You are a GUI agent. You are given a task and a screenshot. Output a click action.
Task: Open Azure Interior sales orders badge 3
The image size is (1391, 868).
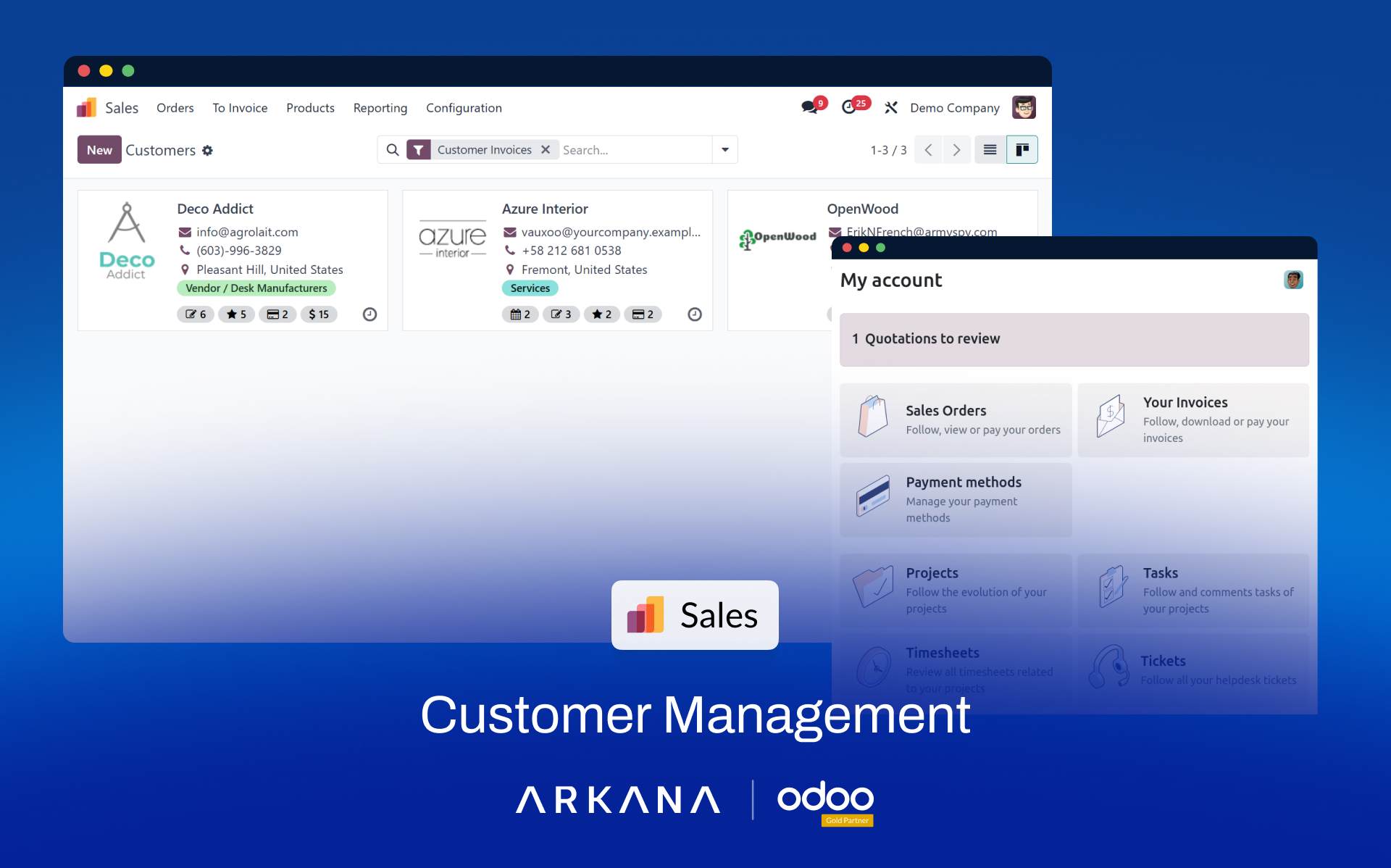coord(561,314)
